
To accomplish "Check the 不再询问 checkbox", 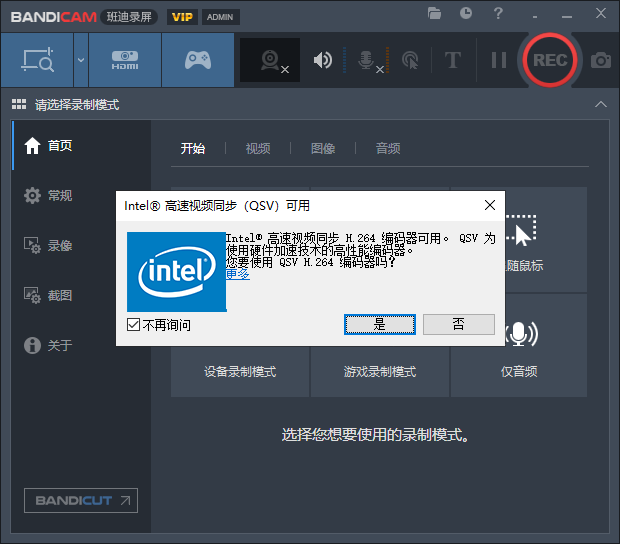I will coord(134,325).
